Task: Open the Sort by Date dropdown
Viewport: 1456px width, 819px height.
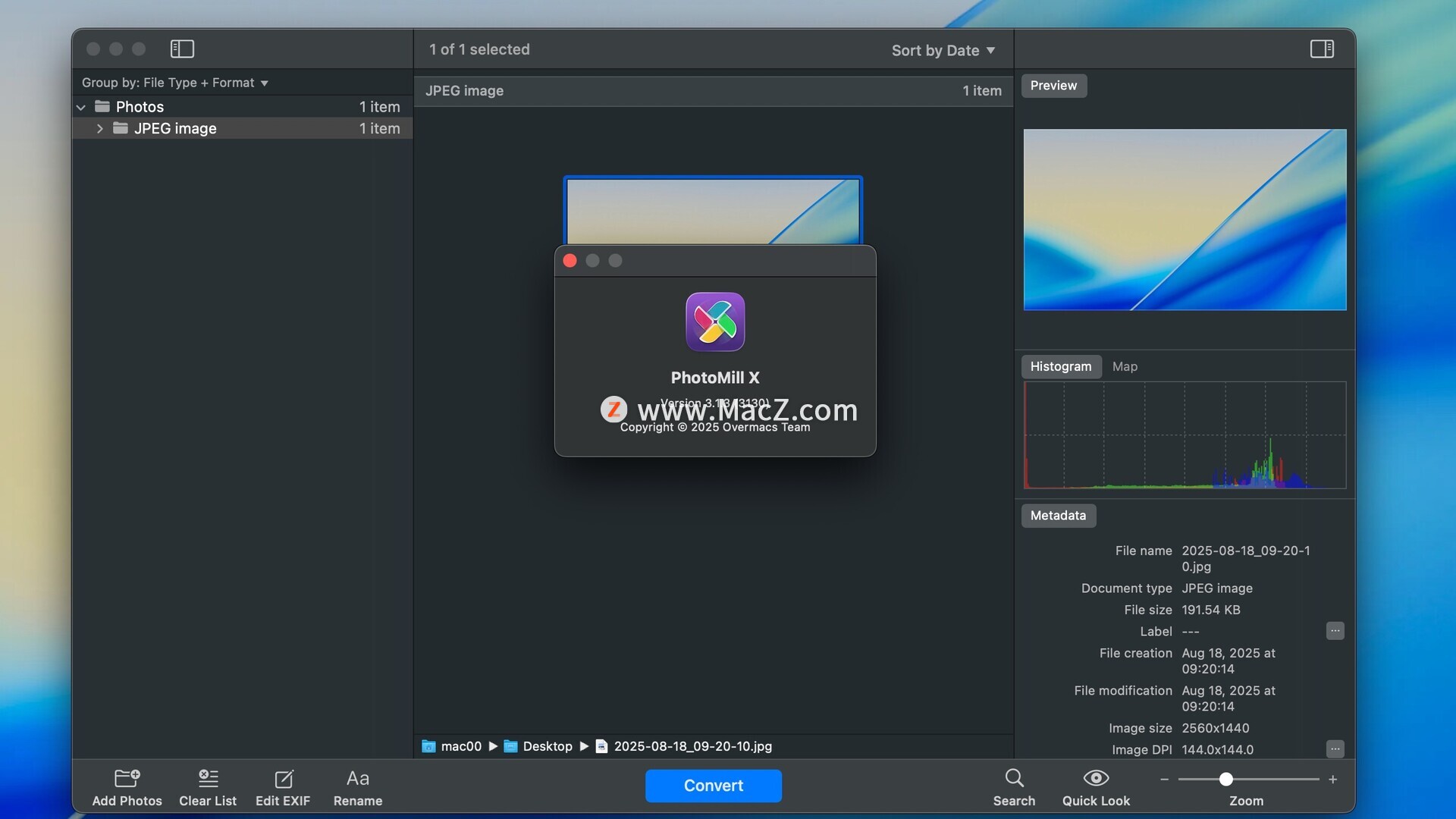Action: pyautogui.click(x=943, y=51)
